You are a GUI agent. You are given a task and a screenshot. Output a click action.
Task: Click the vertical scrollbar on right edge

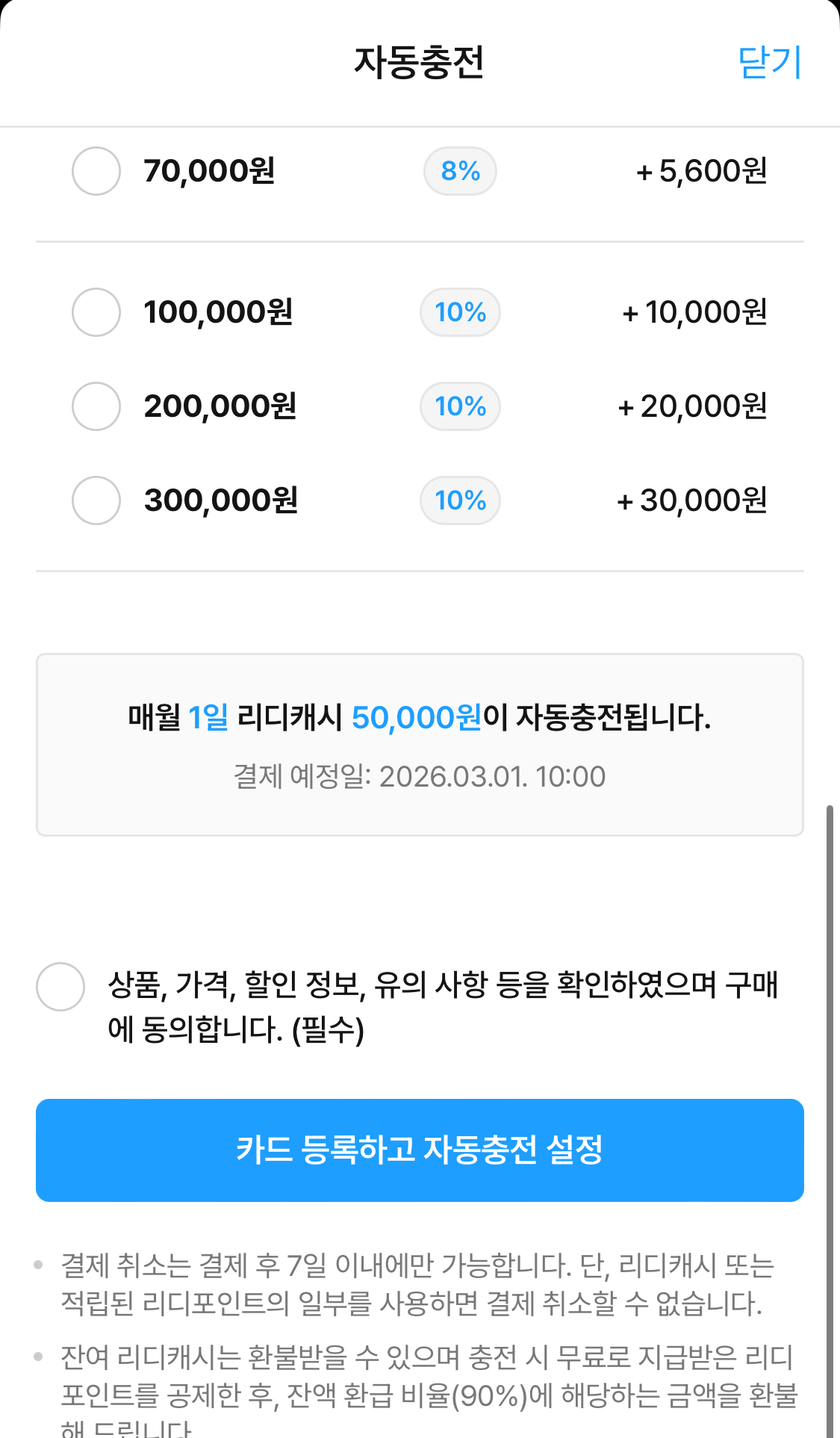pos(830,1121)
